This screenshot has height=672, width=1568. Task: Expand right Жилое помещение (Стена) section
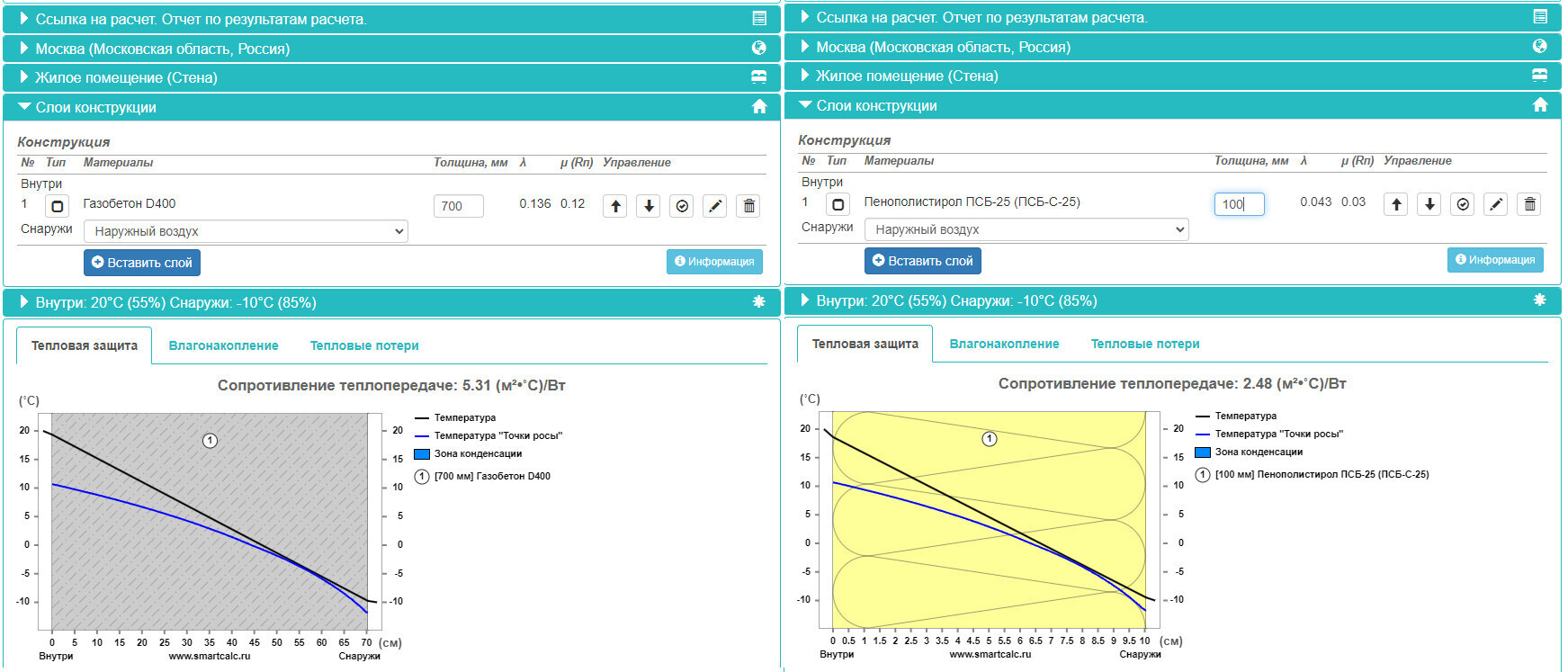click(x=1172, y=76)
